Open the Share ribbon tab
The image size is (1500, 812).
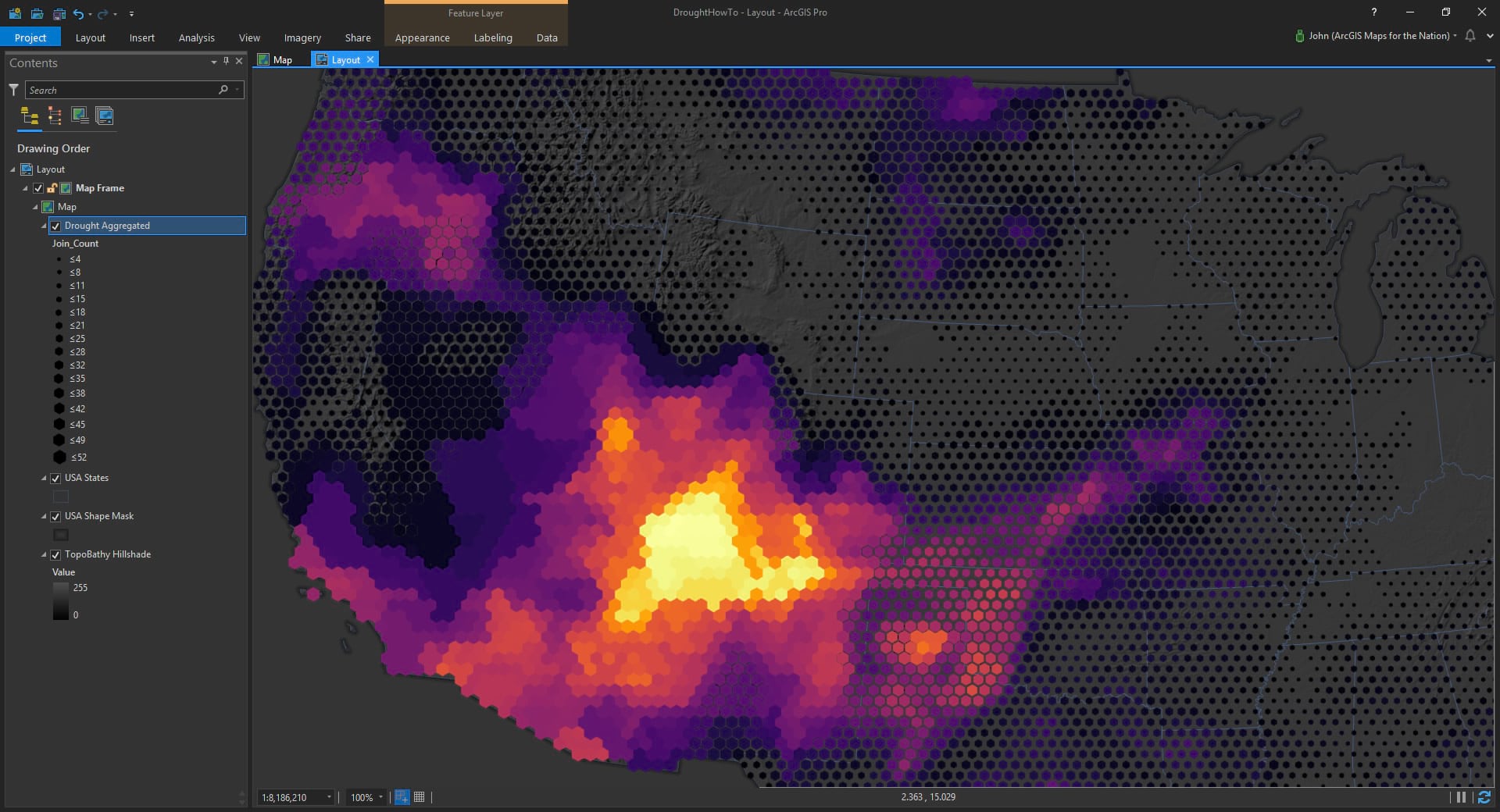click(x=358, y=37)
